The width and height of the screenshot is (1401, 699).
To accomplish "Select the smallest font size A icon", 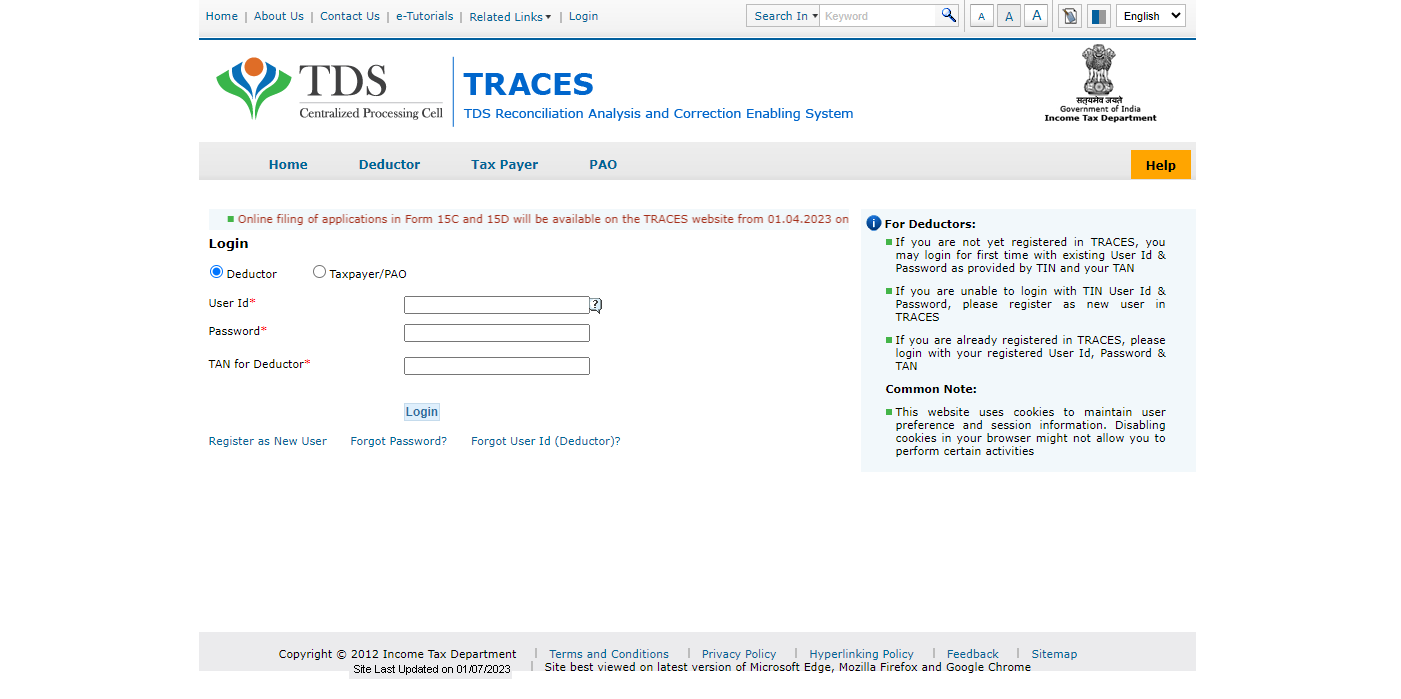I will 981,16.
